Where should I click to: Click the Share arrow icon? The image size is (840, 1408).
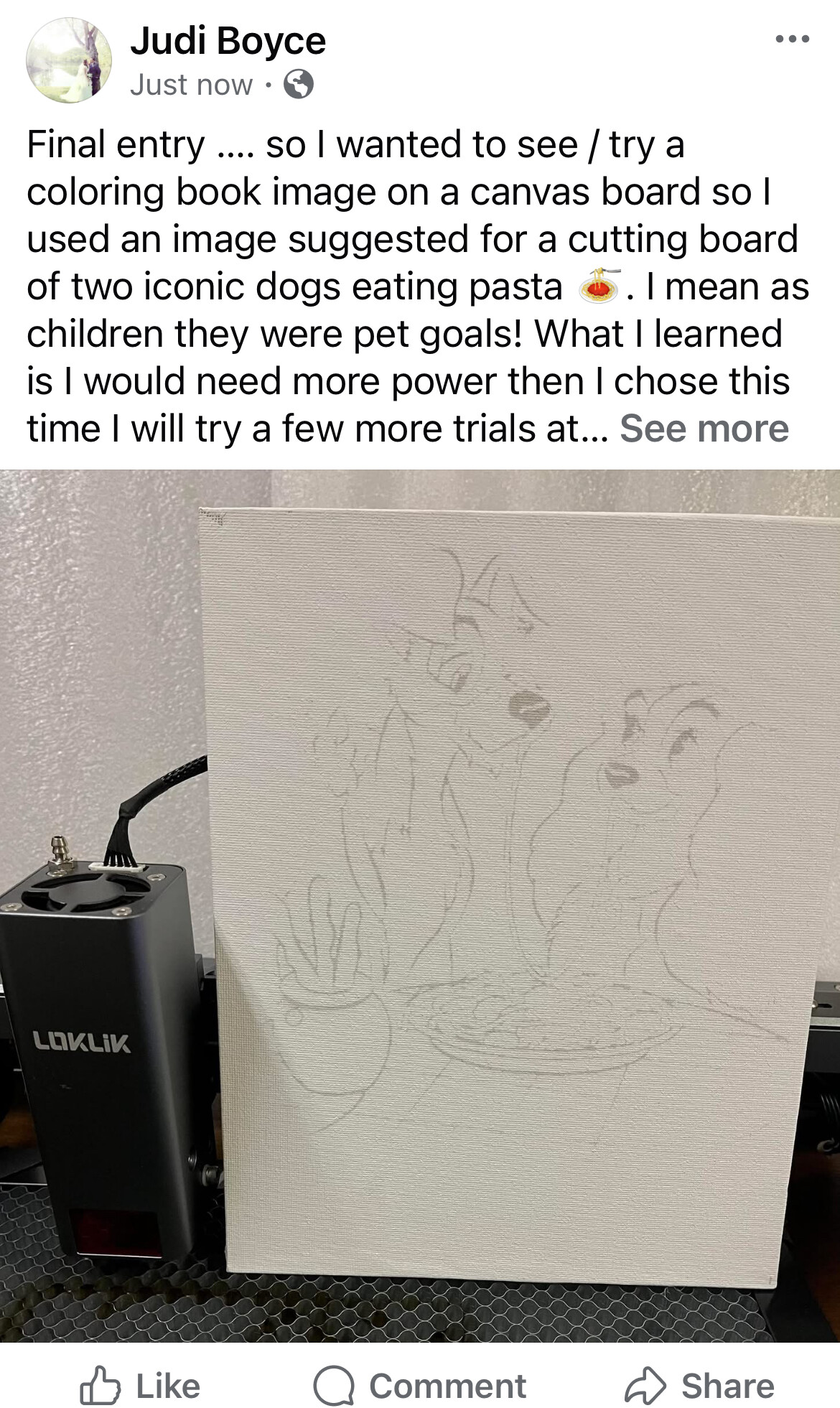646,1386
